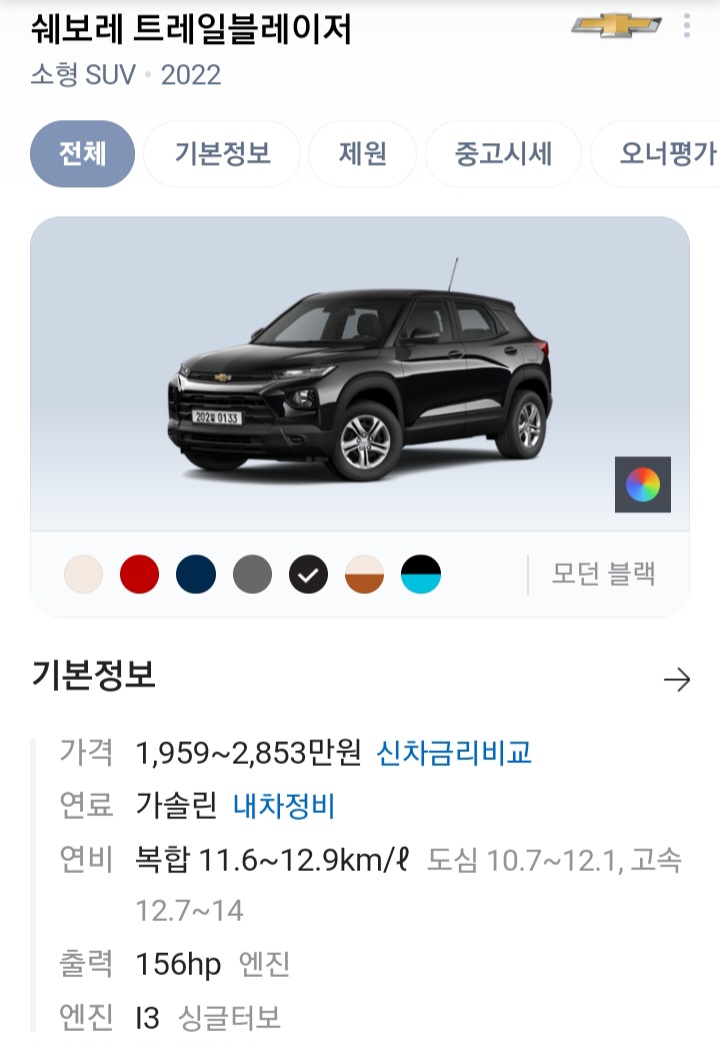This screenshot has width=720, height=1044.
Task: Open the 신차금리비교 link
Action: pos(454,753)
